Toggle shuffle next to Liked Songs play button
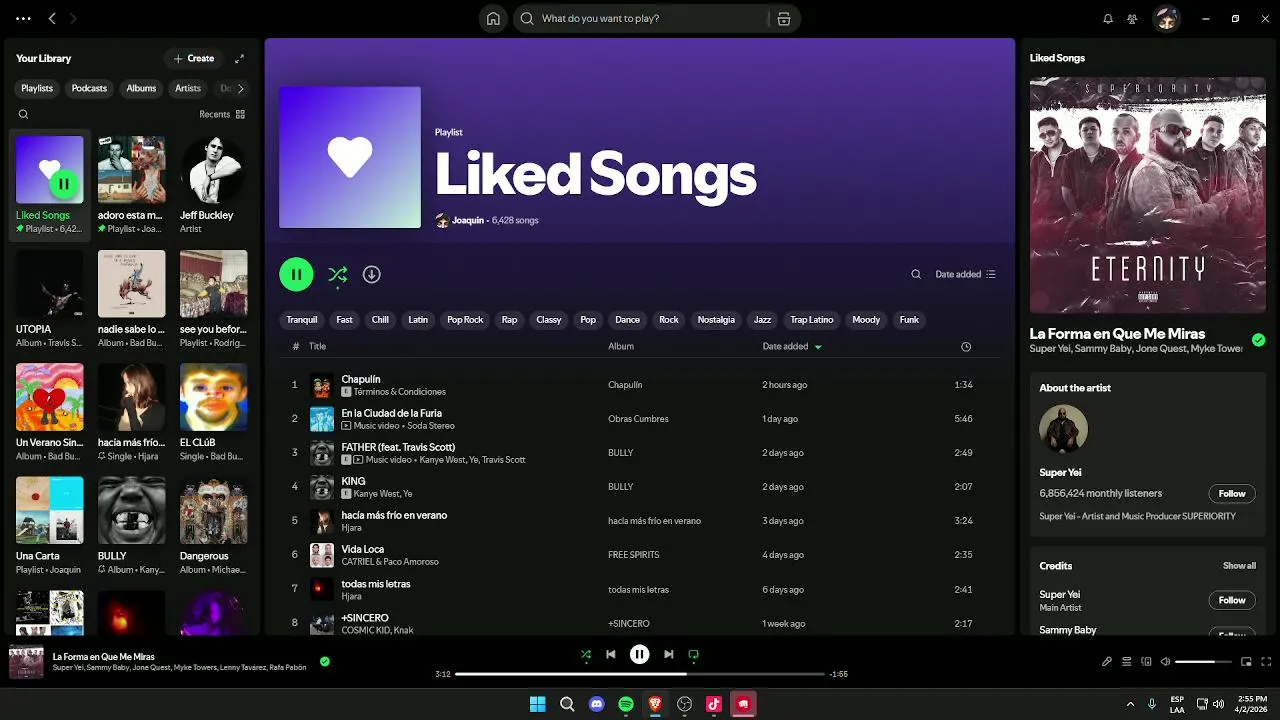Screen dimensions: 1280x720 (338, 274)
